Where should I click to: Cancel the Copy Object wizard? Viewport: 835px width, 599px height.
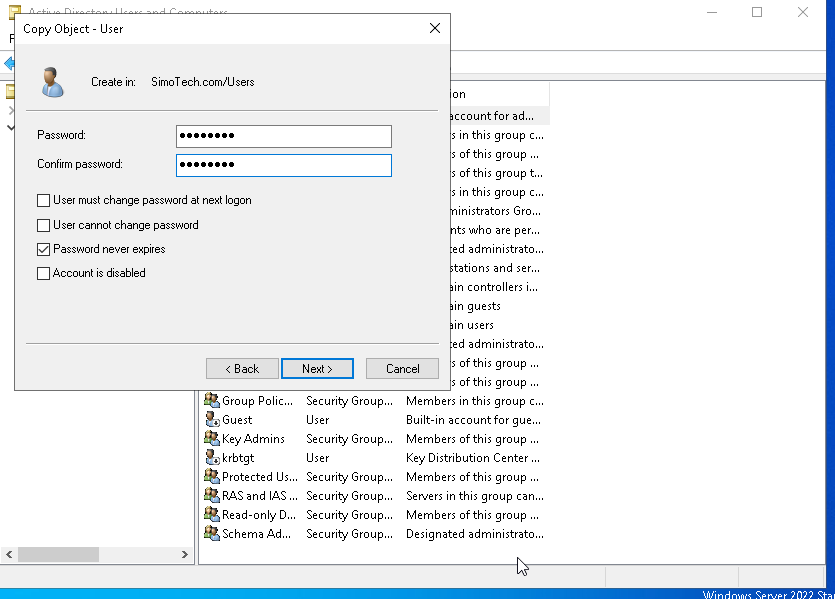(x=402, y=368)
